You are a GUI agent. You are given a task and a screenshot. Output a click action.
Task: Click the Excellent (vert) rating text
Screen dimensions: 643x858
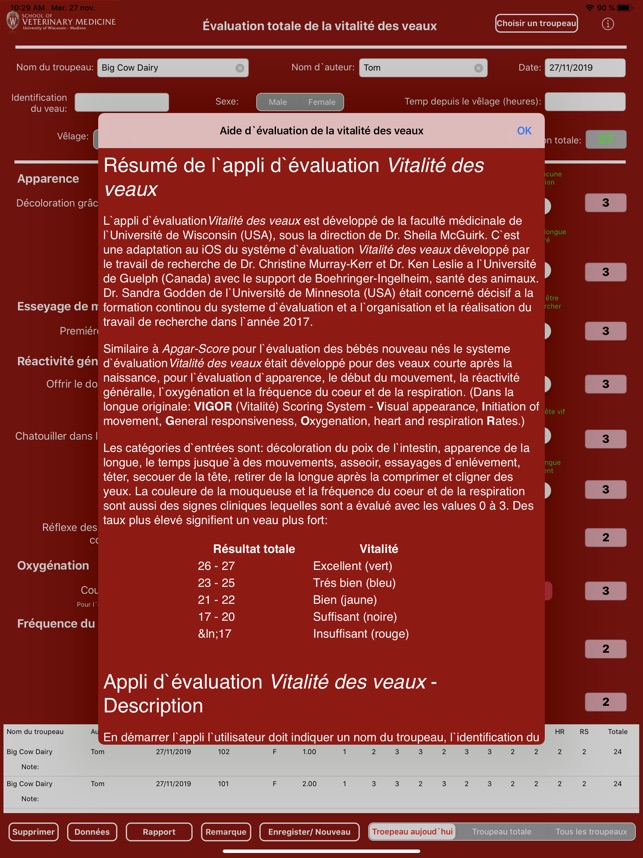pyautogui.click(x=352, y=566)
